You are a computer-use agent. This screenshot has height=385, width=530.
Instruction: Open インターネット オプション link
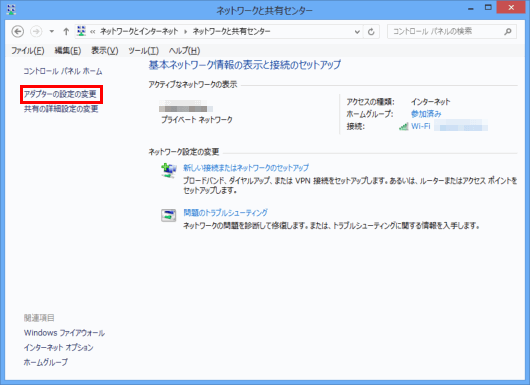[x=58, y=347]
